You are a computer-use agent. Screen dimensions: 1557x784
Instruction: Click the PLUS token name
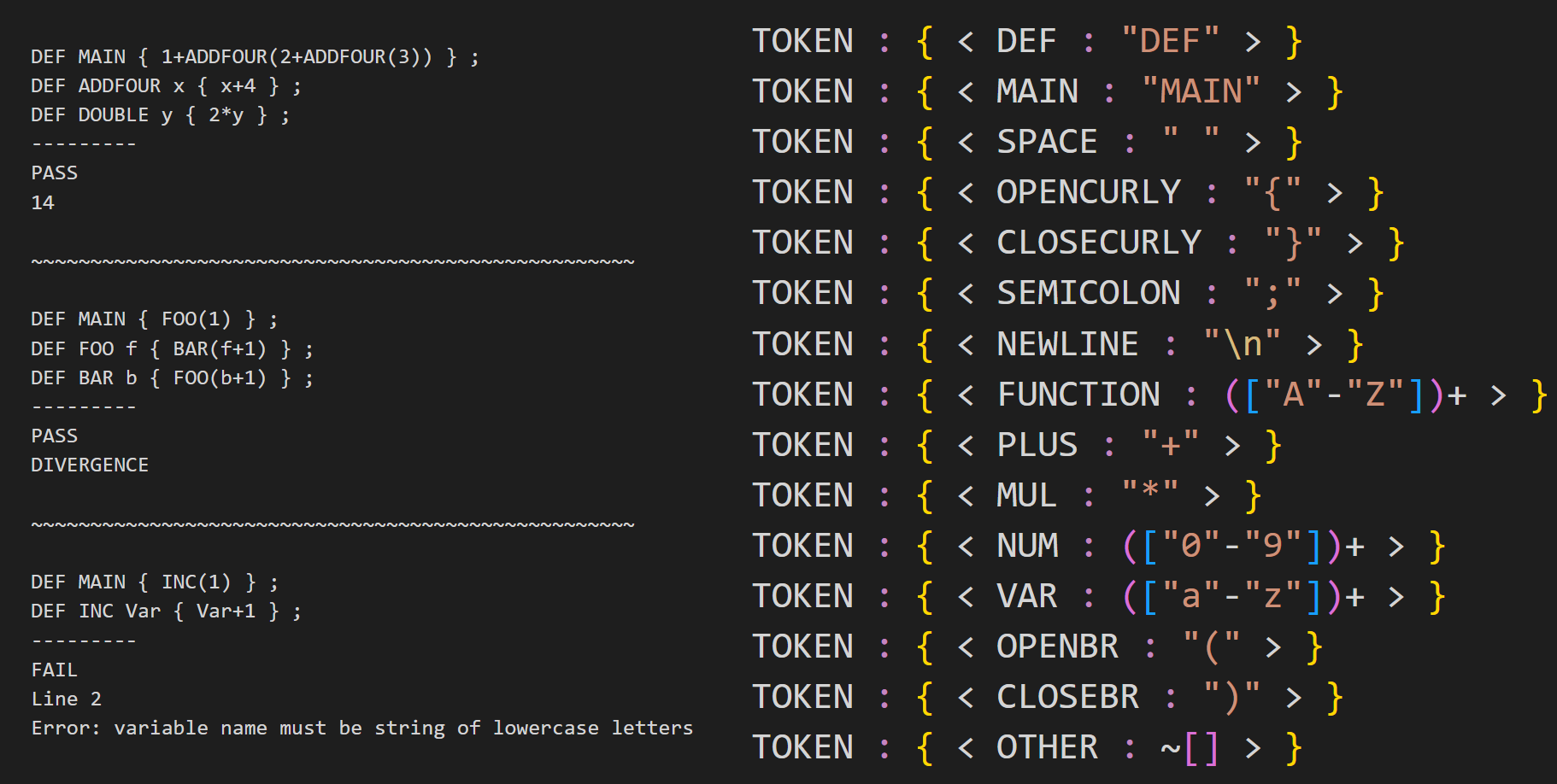pyautogui.click(x=1037, y=445)
